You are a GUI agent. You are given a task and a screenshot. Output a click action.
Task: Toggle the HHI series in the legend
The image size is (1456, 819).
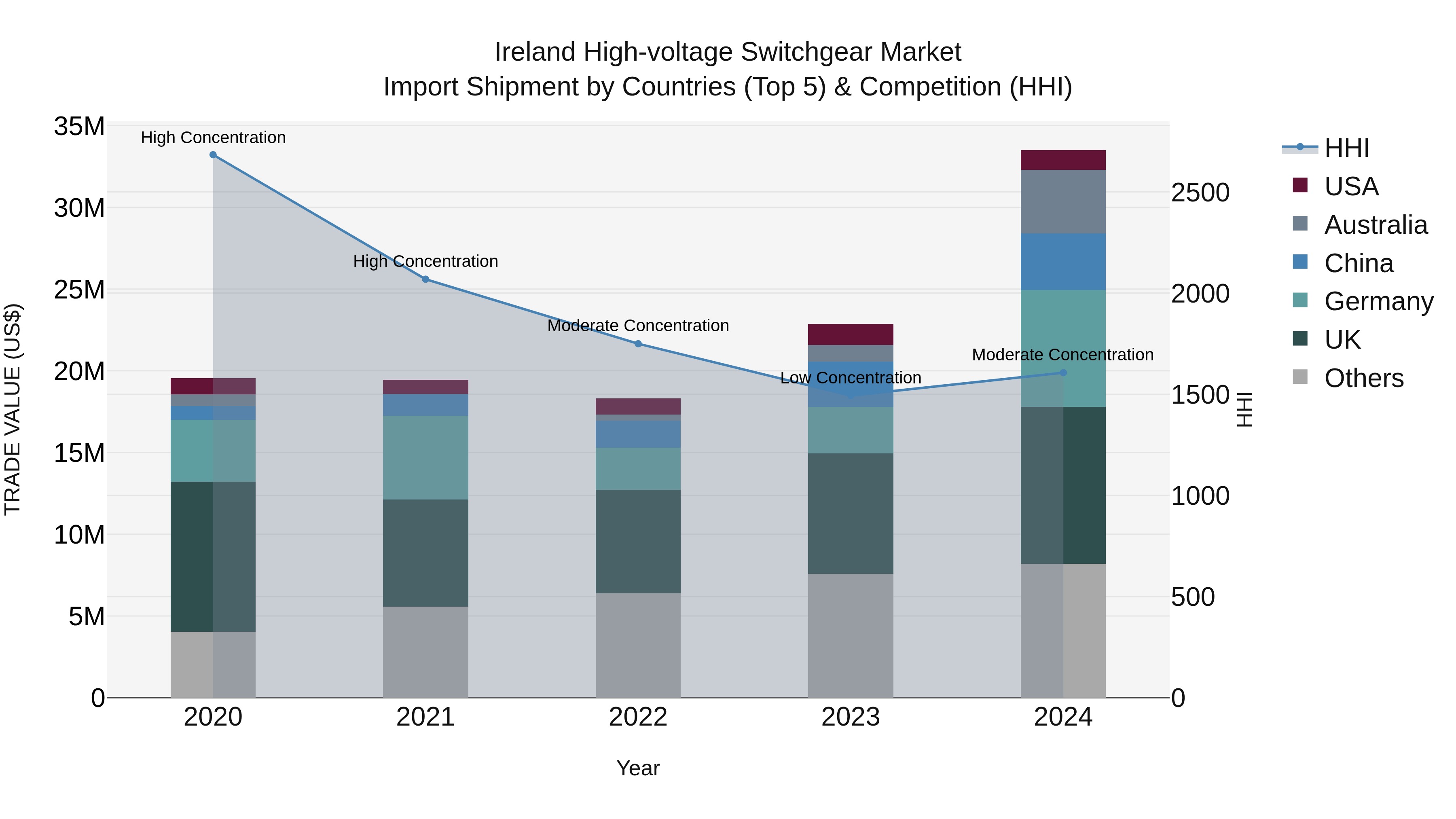point(1325,148)
